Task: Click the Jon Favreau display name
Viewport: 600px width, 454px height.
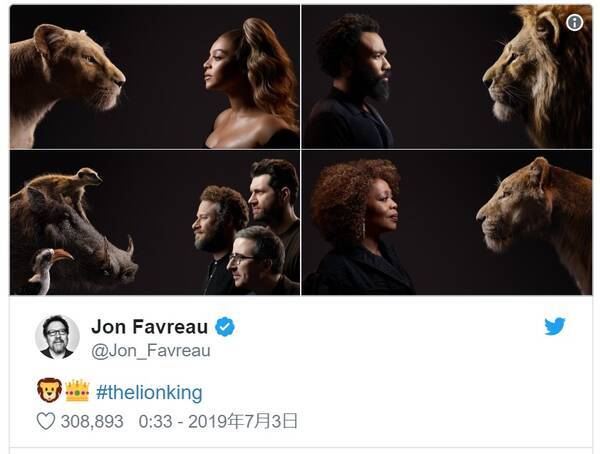Action: click(x=149, y=327)
